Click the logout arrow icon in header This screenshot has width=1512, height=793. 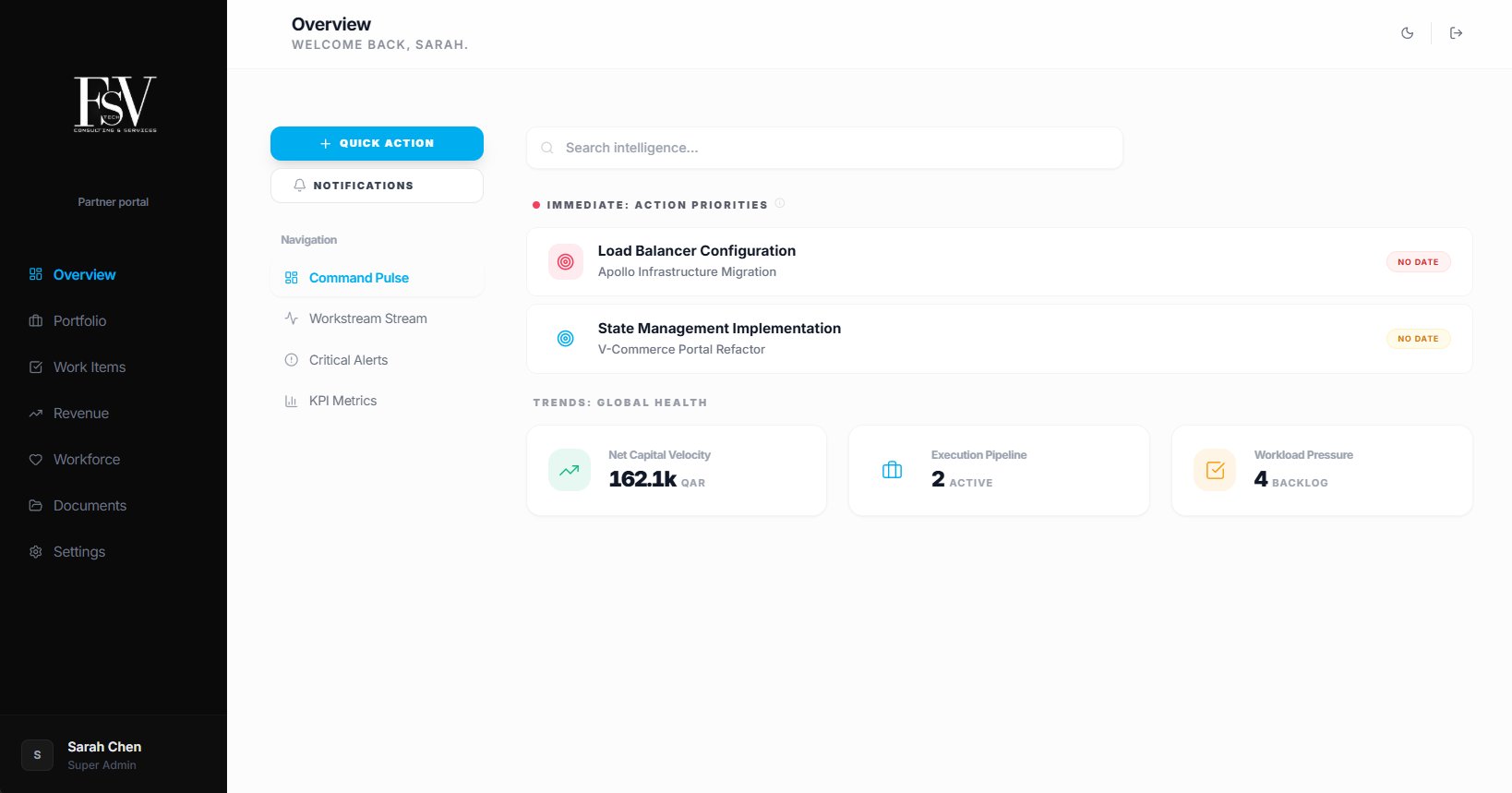point(1456,33)
